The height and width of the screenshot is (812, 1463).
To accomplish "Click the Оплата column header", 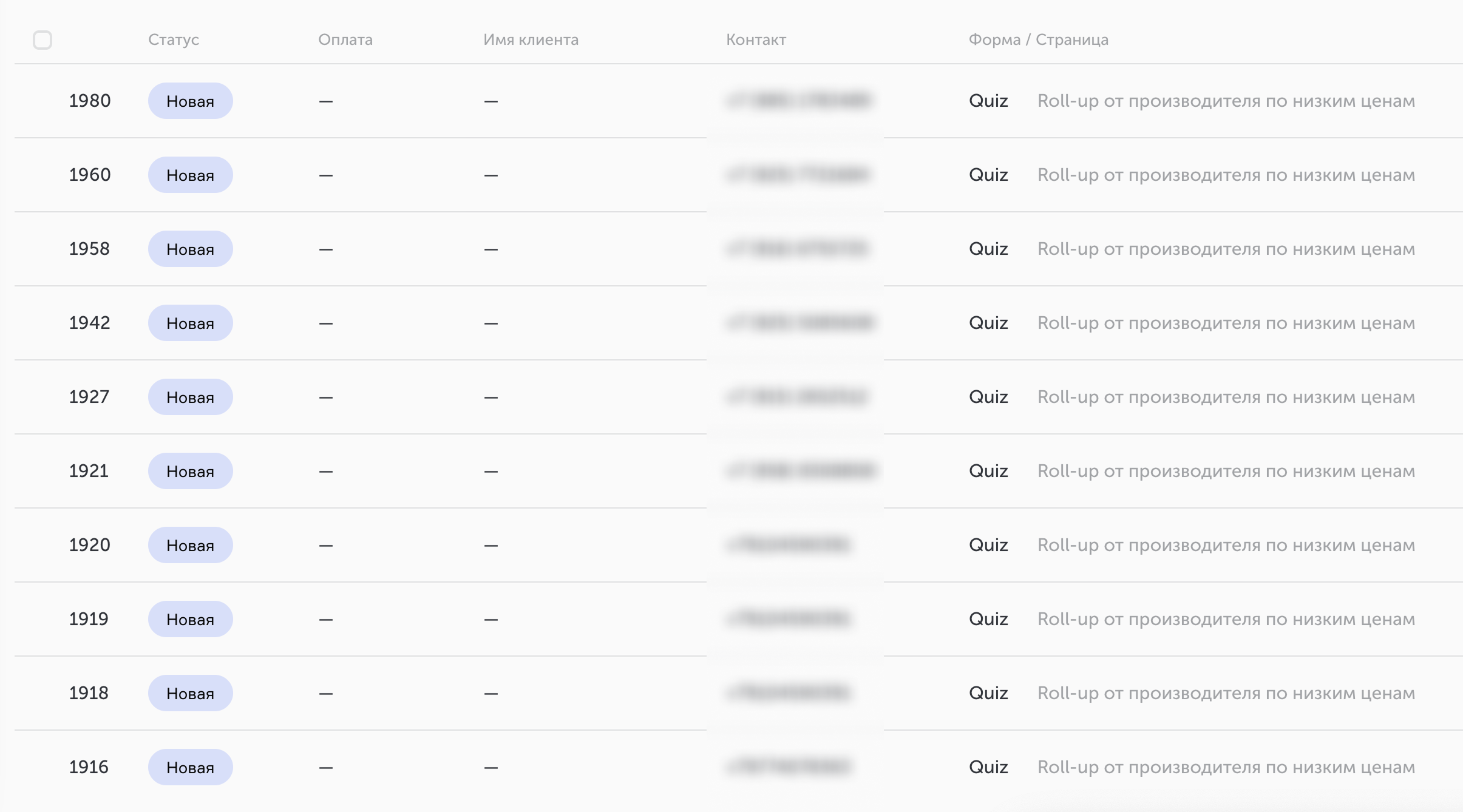I will coord(345,40).
